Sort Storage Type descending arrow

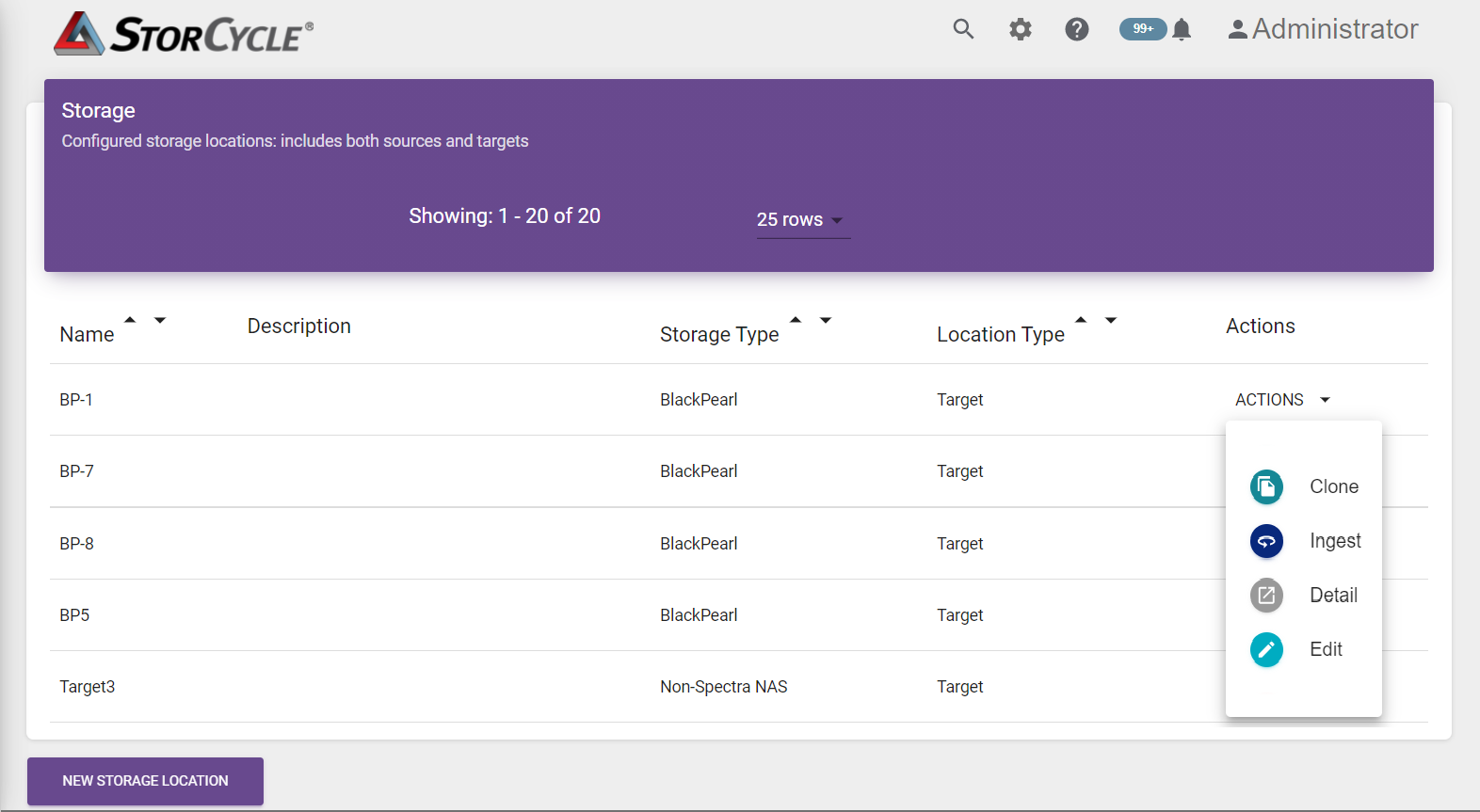tap(826, 320)
